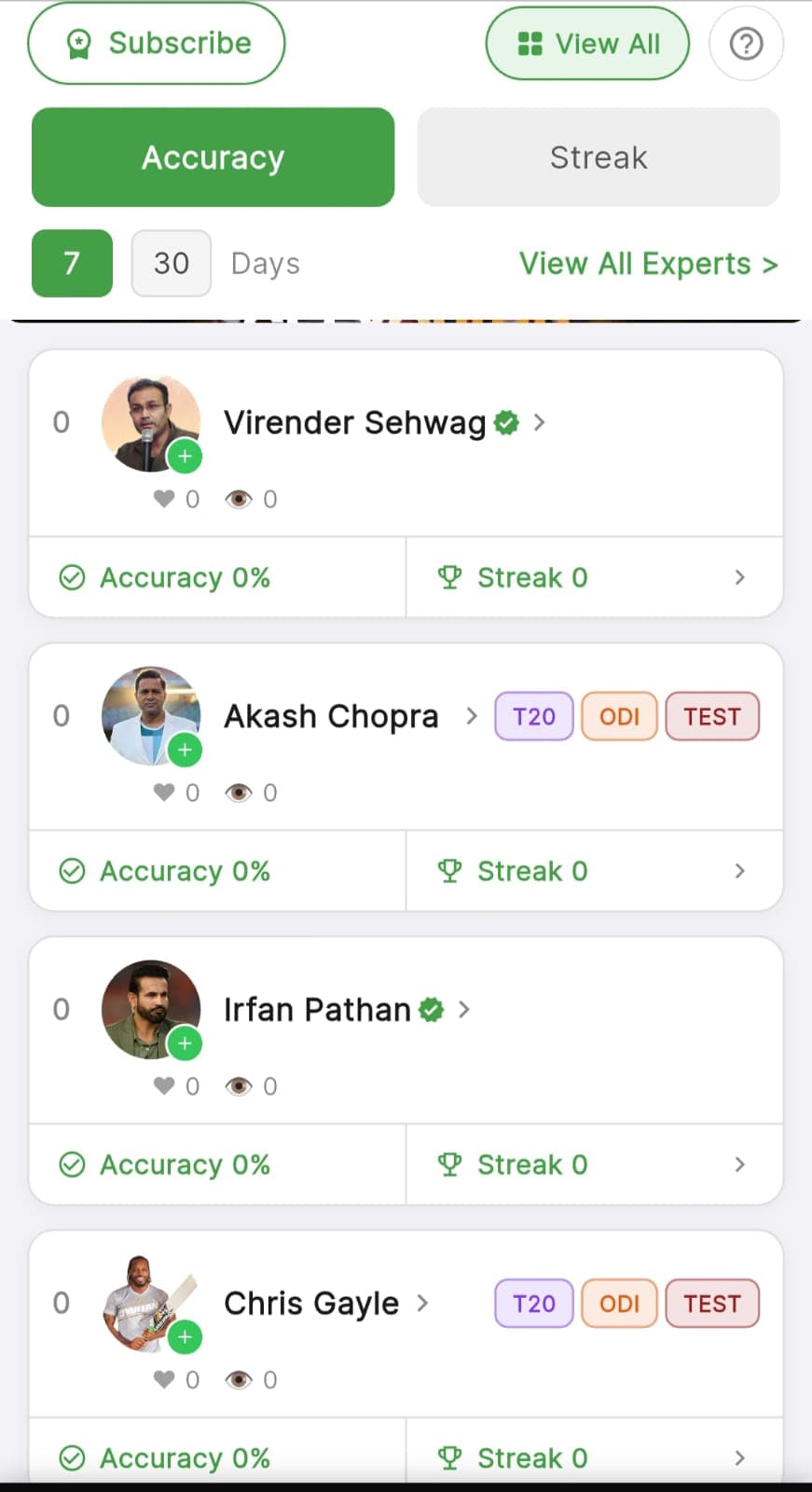The image size is (812, 1492).
Task: Select the Accuracy tab
Action: pos(213,157)
